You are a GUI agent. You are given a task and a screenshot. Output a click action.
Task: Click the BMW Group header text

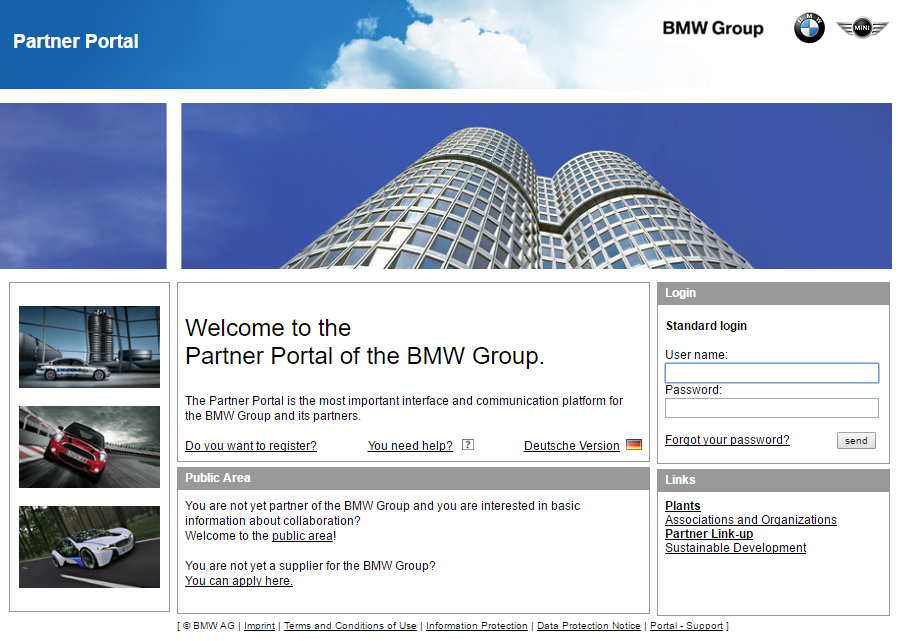pos(713,28)
